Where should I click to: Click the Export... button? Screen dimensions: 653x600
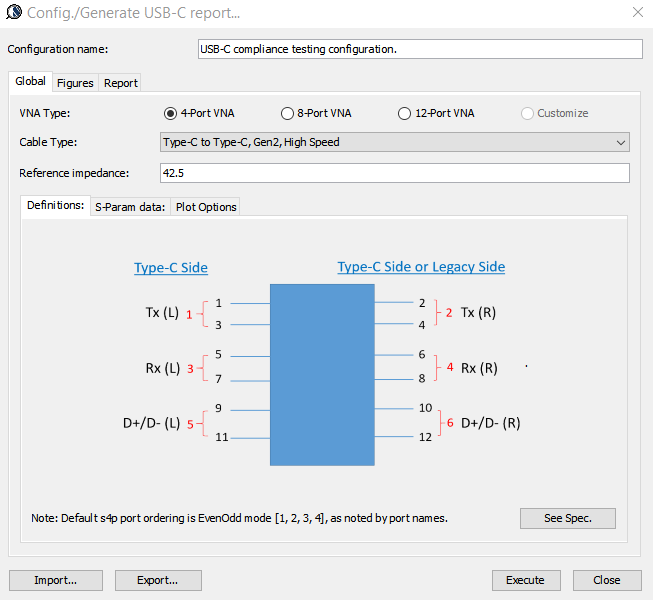point(158,580)
